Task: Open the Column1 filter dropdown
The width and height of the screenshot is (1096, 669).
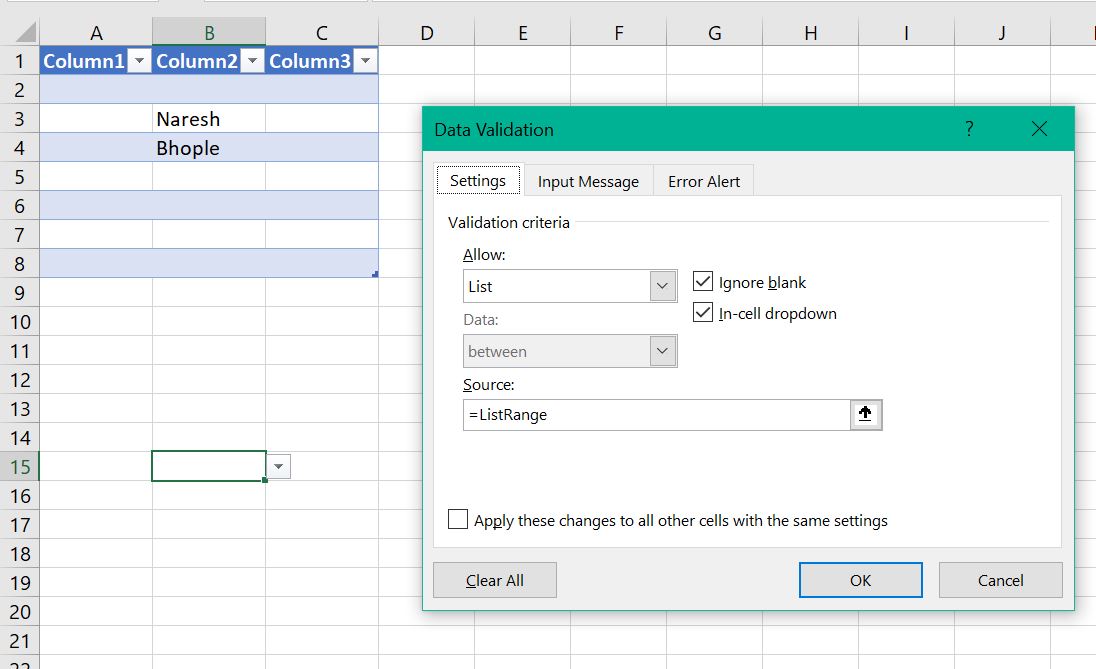Action: [x=139, y=61]
